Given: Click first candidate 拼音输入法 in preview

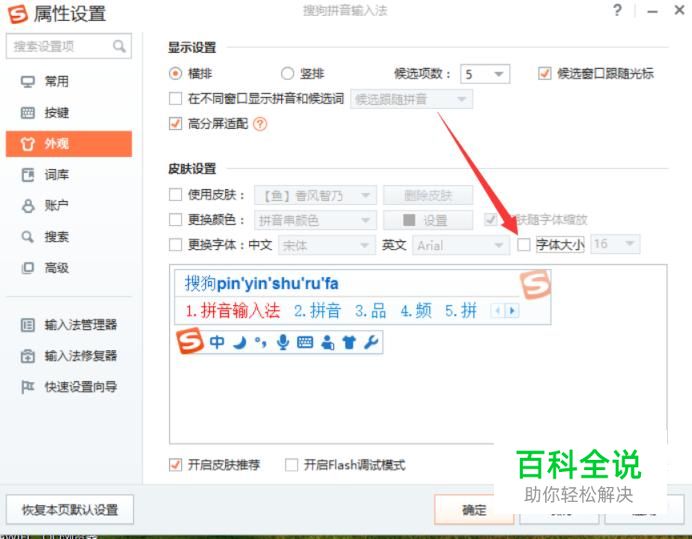Looking at the screenshot, I should (233, 311).
